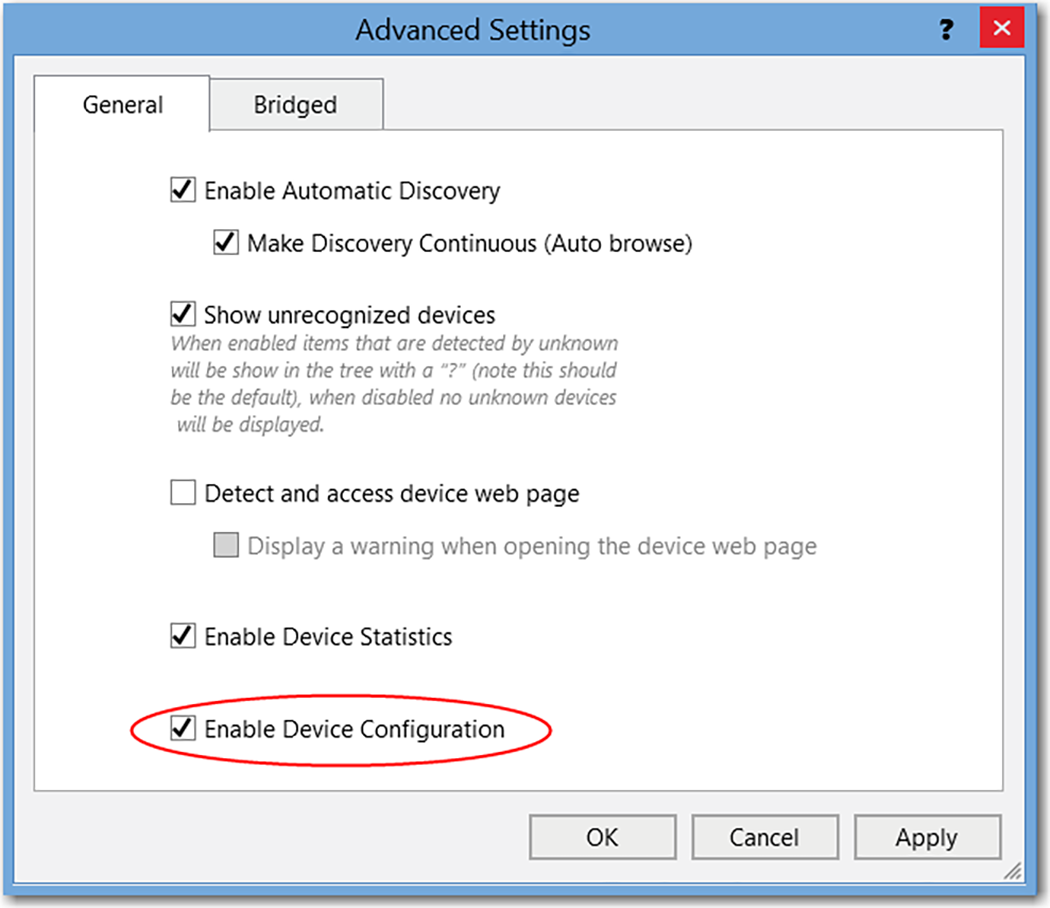The image size is (1050, 908).
Task: Uncheck the circled Enable Device Configuration option
Action: (182, 730)
